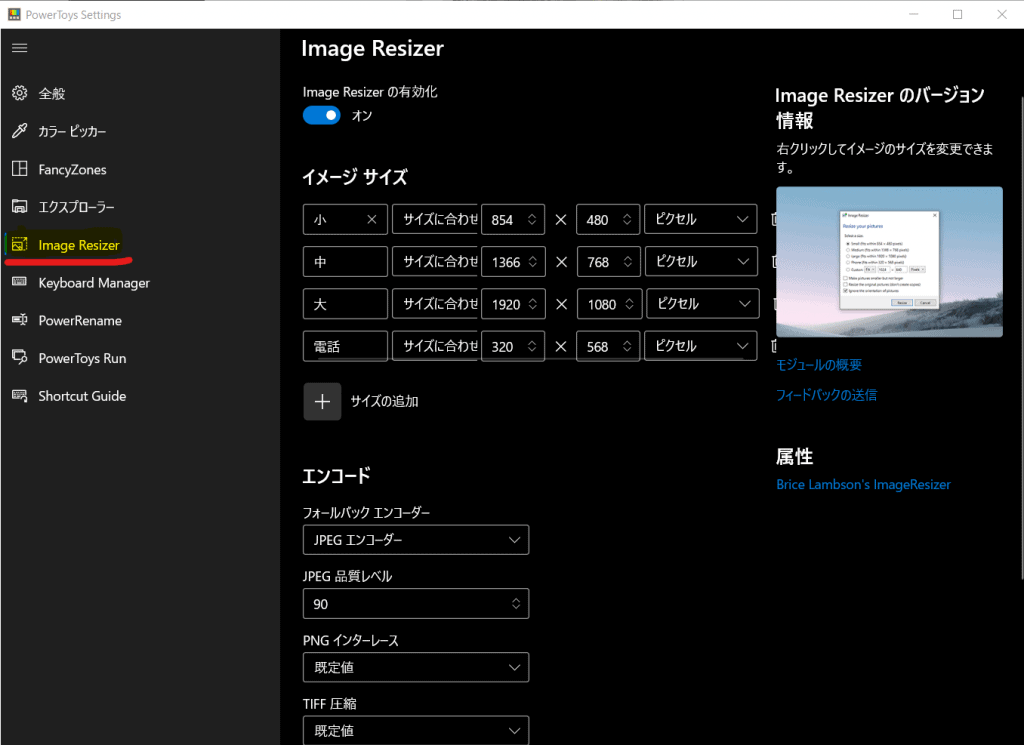Clear the 小 size name with X
This screenshot has height=745, width=1024.
(x=373, y=219)
